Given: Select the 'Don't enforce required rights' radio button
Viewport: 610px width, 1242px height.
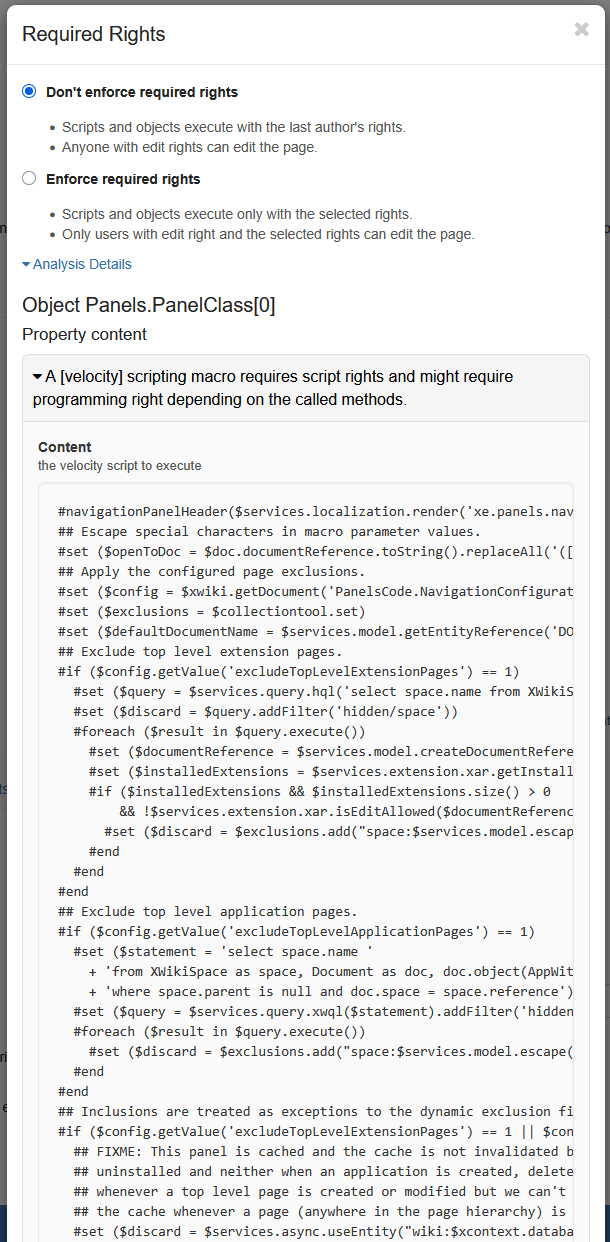Looking at the screenshot, I should (29, 91).
